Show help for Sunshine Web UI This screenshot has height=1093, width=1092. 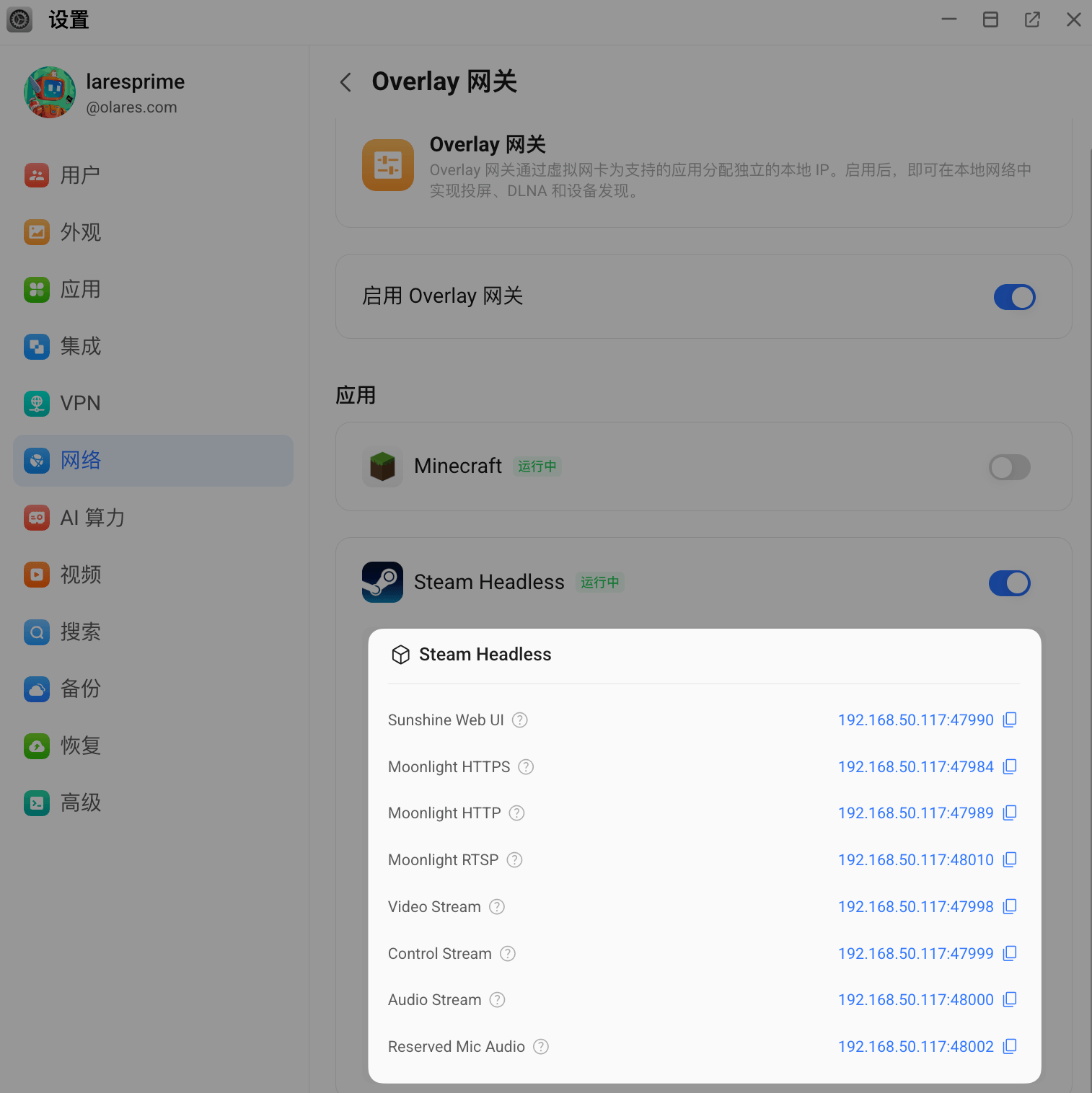(520, 720)
